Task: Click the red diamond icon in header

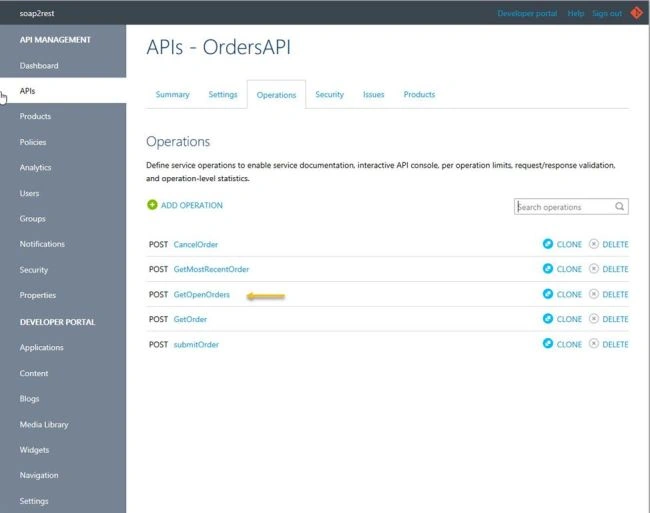Action: [636, 13]
